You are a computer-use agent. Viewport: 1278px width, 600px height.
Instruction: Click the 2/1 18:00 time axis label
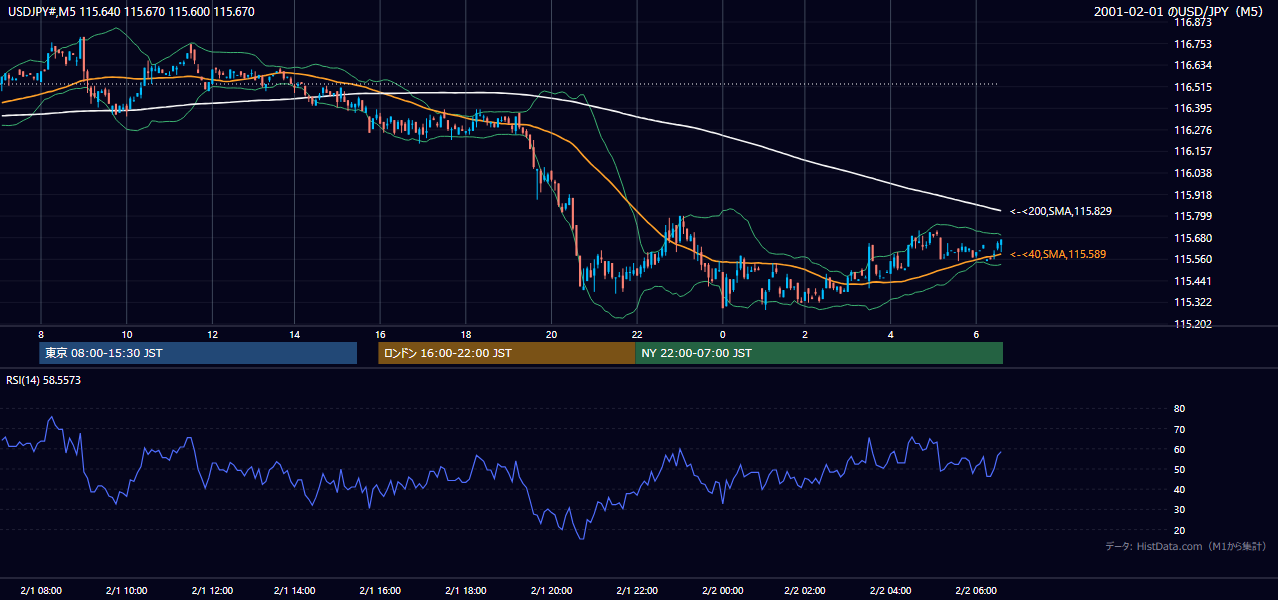pos(466,591)
